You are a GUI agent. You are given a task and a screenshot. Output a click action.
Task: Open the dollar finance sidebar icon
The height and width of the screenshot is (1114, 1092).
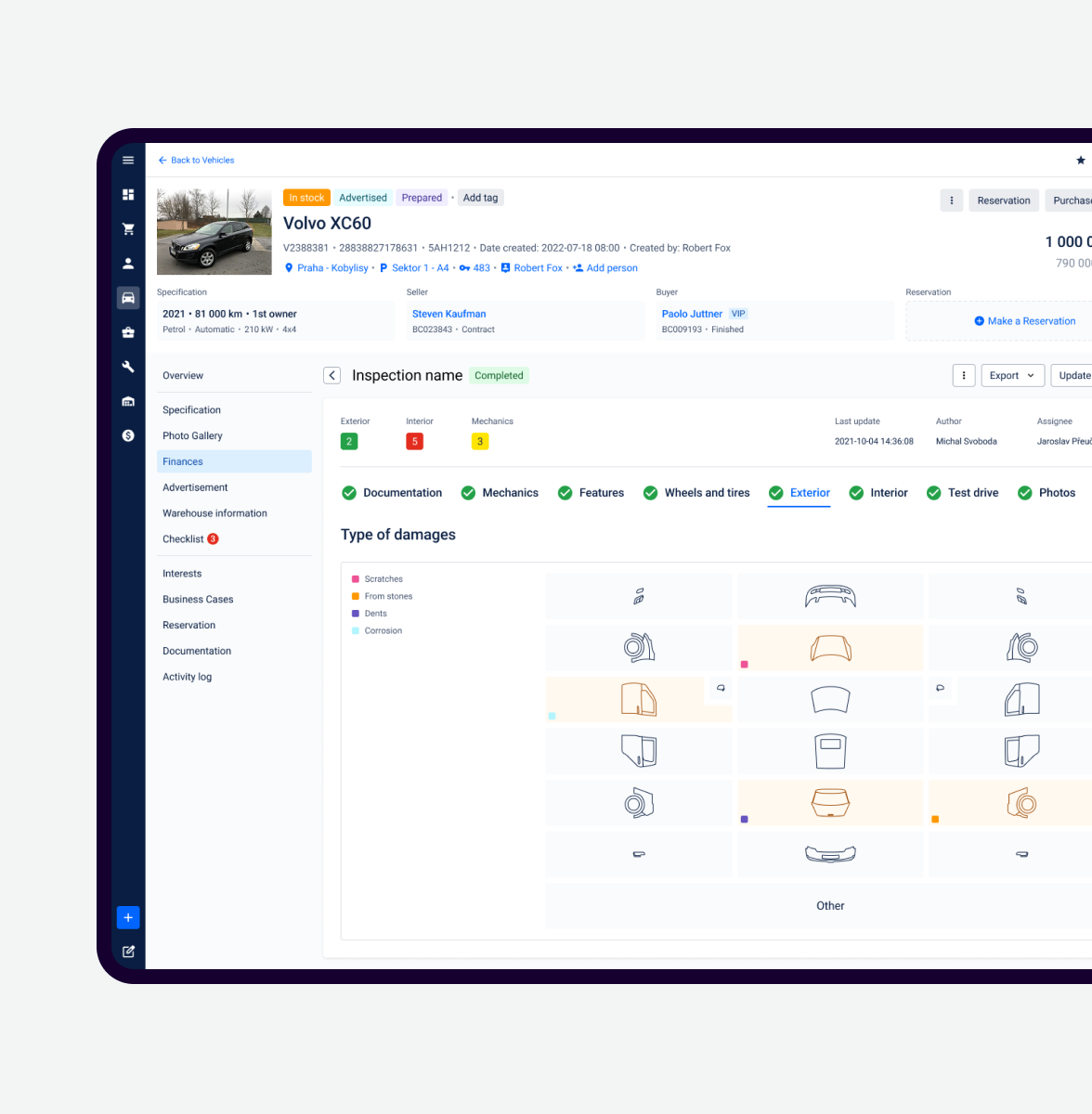pos(128,435)
